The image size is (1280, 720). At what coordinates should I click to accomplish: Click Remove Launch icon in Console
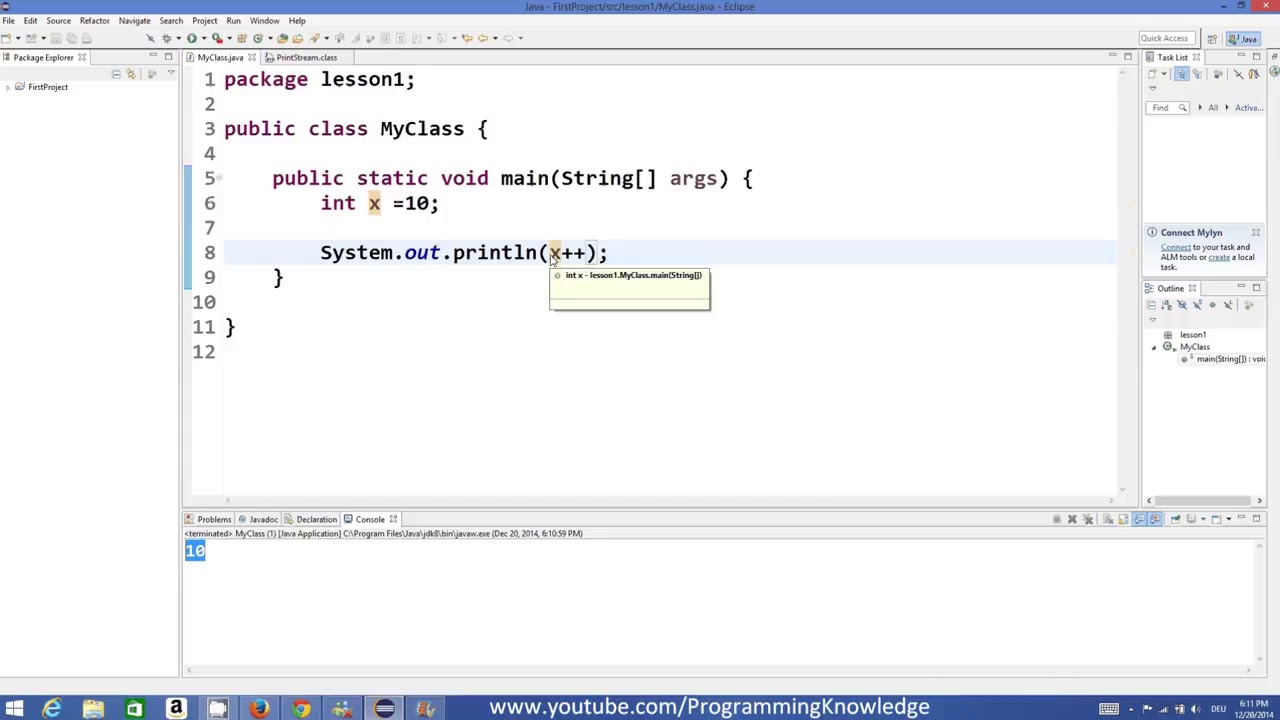(x=1072, y=519)
